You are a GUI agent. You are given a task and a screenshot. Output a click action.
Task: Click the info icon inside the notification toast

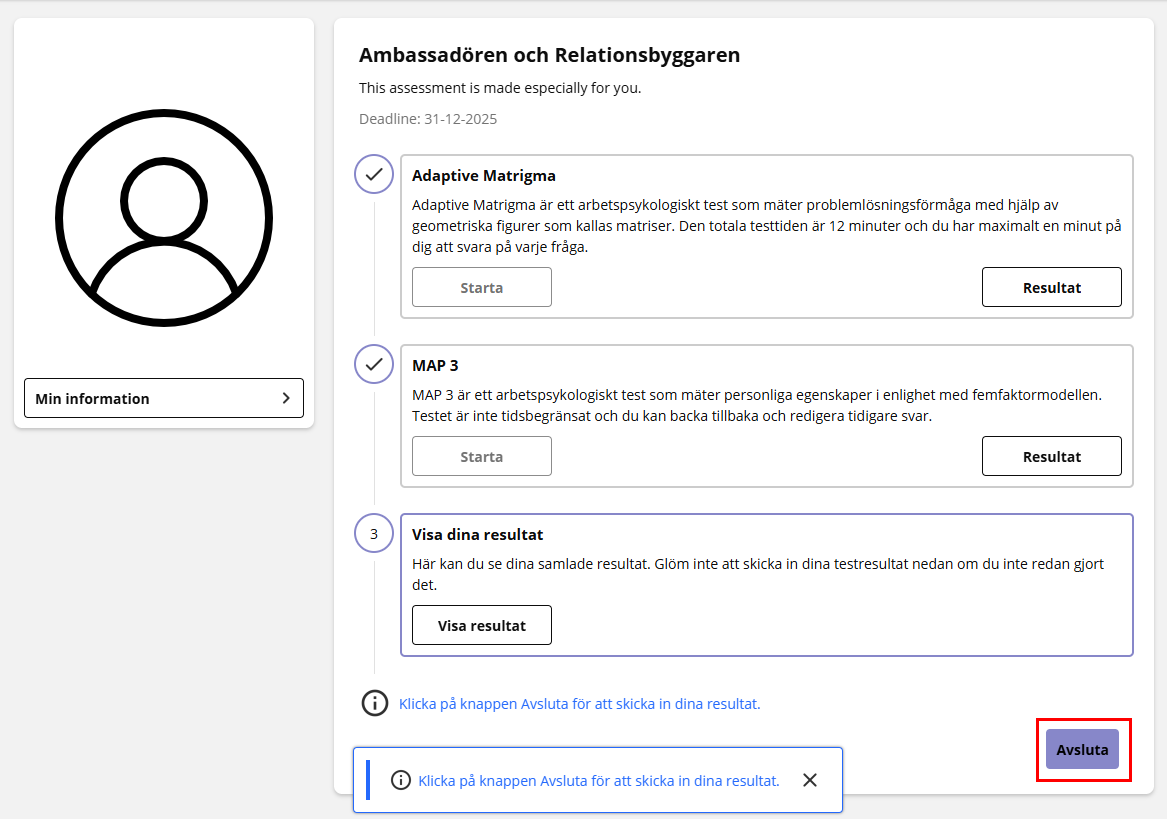pos(401,780)
